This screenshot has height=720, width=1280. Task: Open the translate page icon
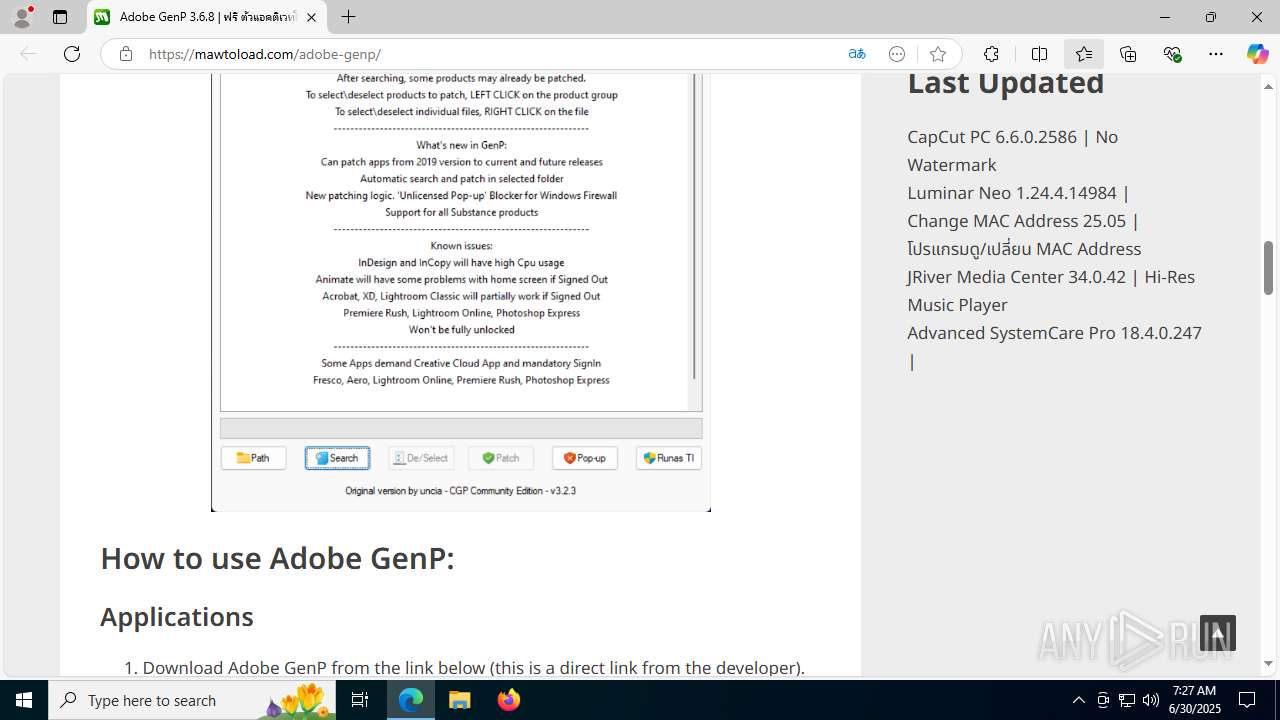click(857, 54)
